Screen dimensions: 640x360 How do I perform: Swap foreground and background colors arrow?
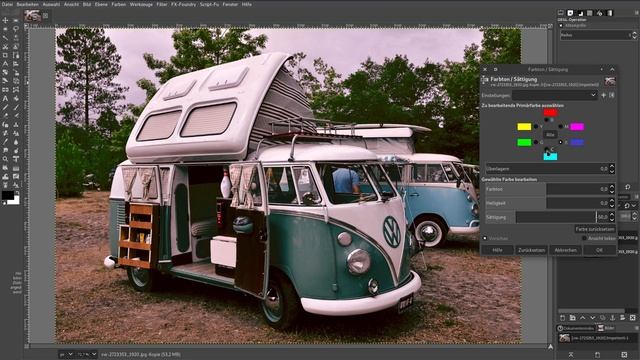[x=17, y=193]
